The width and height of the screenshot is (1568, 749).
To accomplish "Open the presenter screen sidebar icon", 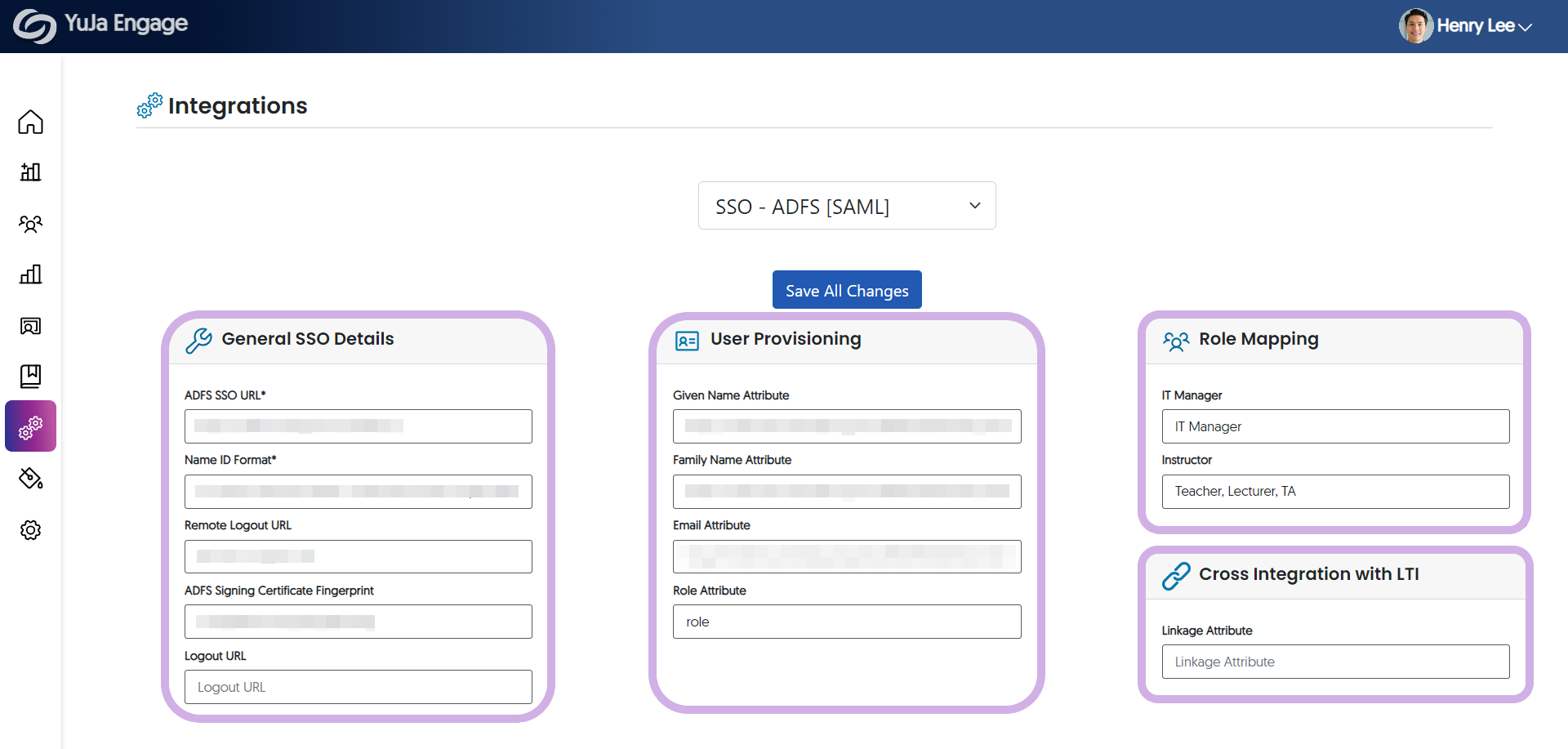I will click(x=30, y=326).
